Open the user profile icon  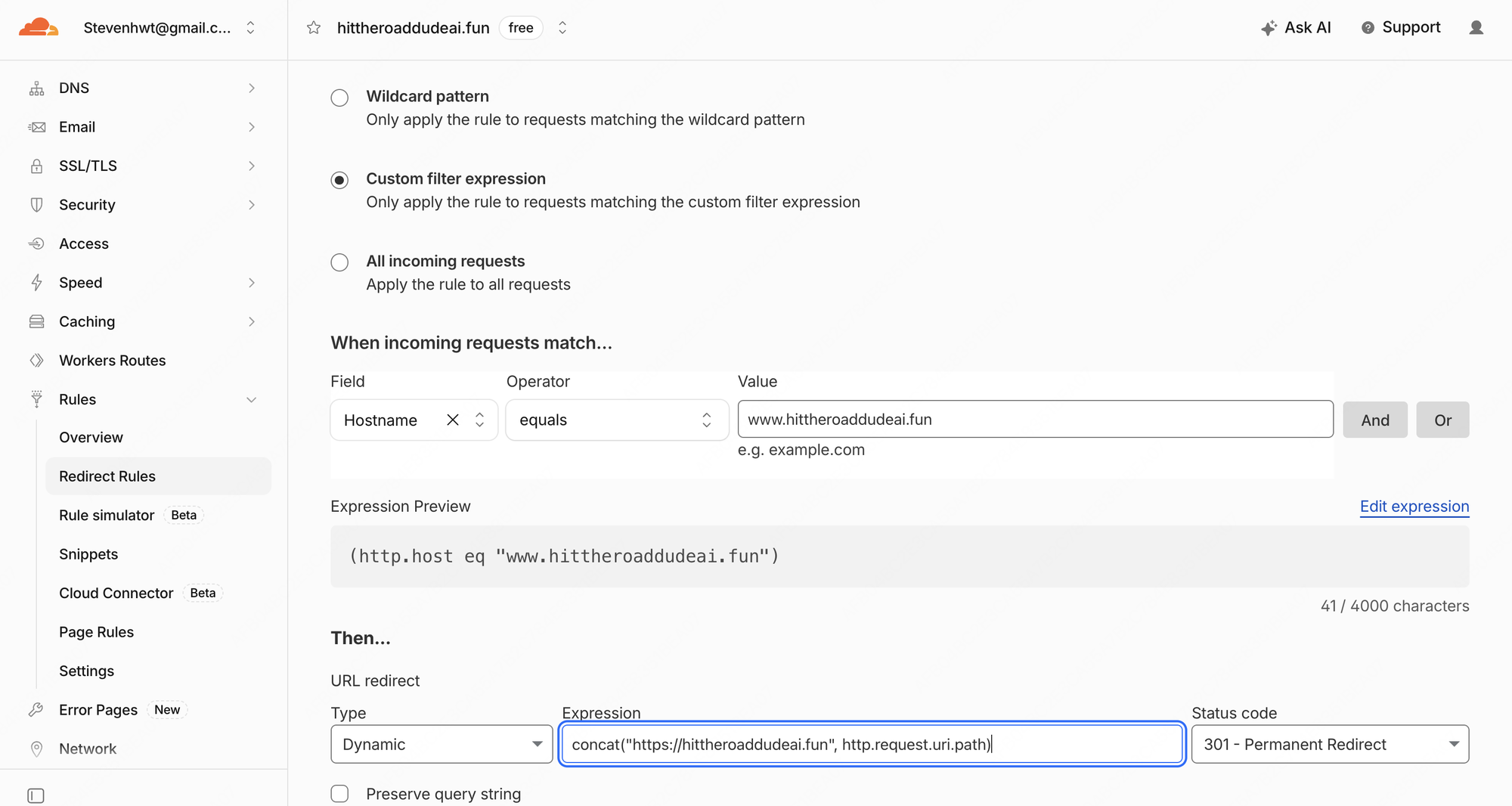(x=1476, y=28)
